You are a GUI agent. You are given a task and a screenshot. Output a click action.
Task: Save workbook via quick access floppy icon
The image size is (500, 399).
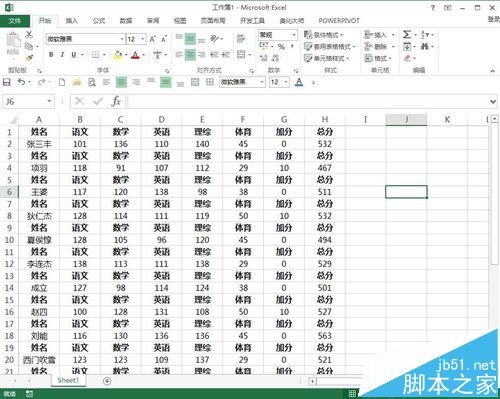(x=7, y=82)
